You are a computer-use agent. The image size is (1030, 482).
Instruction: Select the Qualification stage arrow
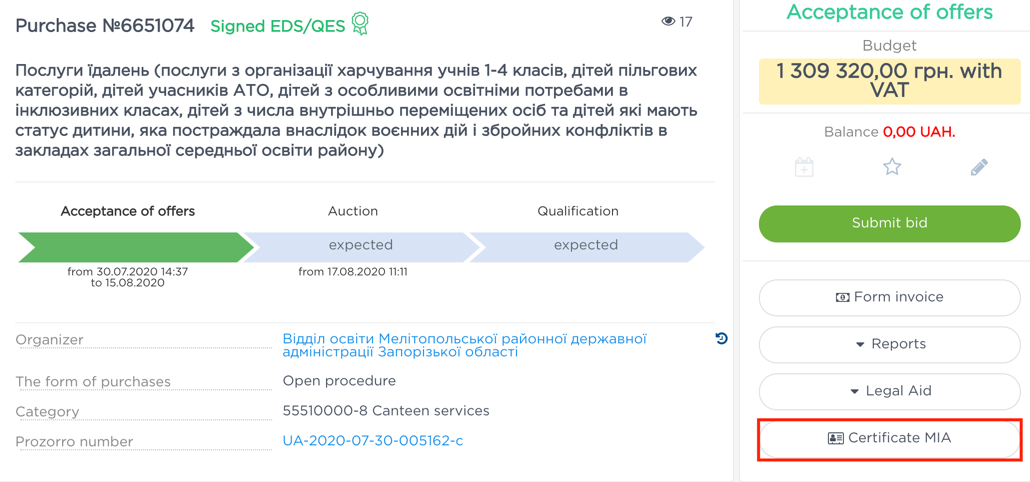pos(585,246)
